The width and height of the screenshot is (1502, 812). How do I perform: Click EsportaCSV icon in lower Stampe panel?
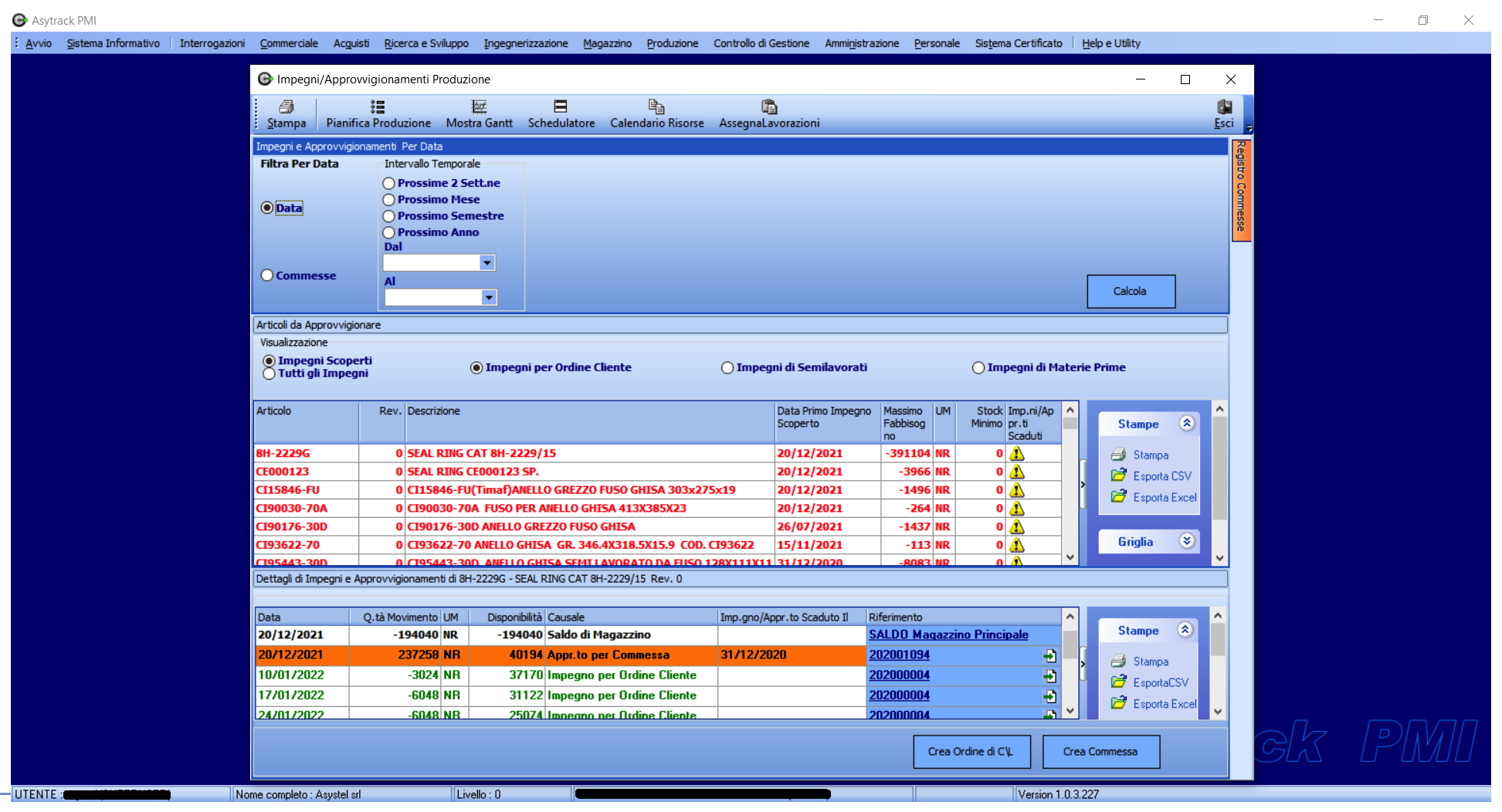[x=1118, y=682]
